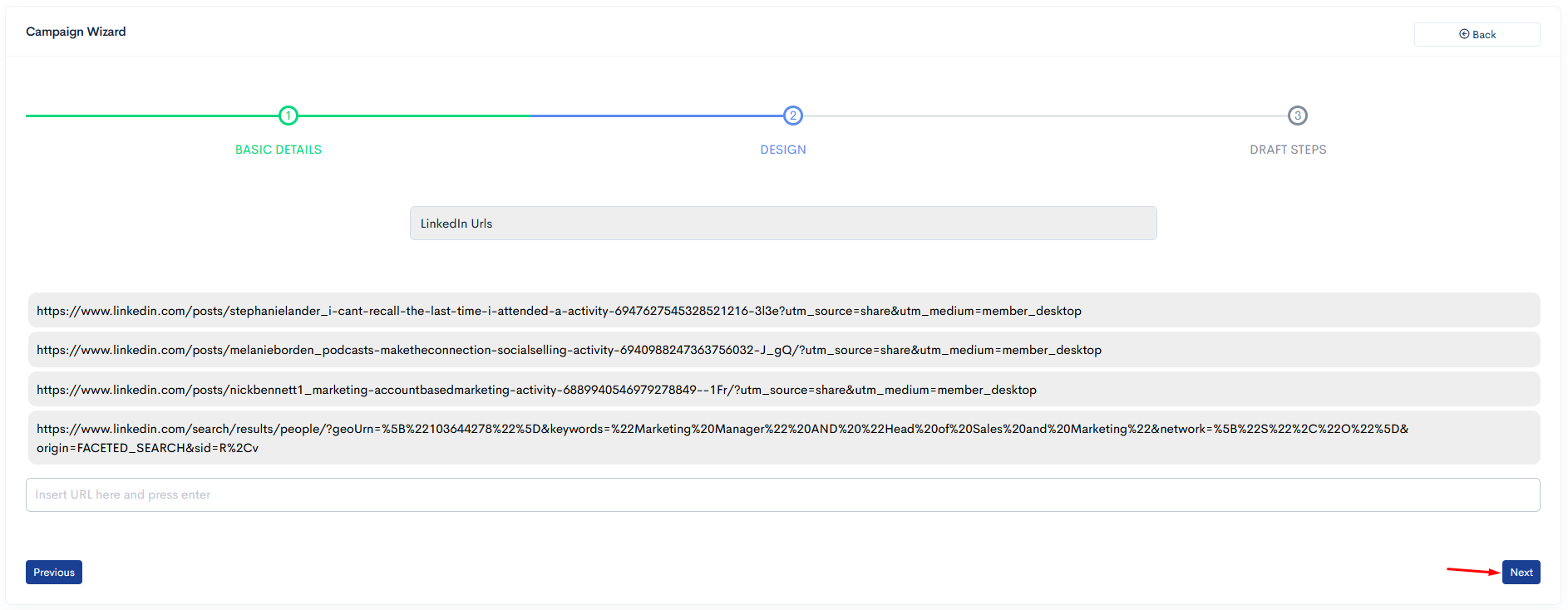This screenshot has height=610, width=1568.
Task: Select the melanieborden podcasts URL row
Action: pos(784,350)
